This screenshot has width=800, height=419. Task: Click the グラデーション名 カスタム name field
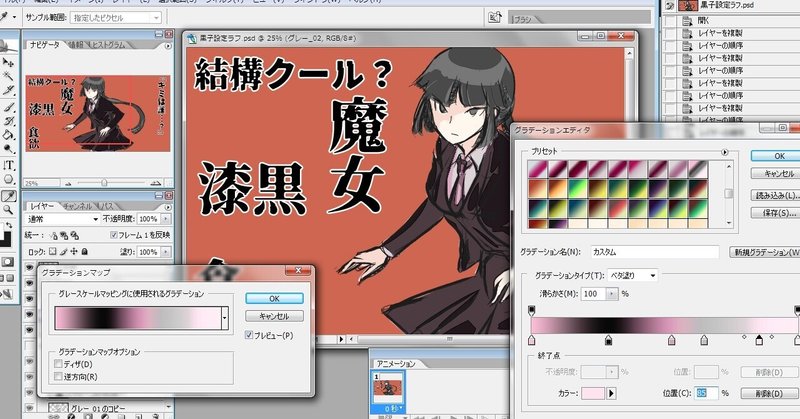coord(655,252)
